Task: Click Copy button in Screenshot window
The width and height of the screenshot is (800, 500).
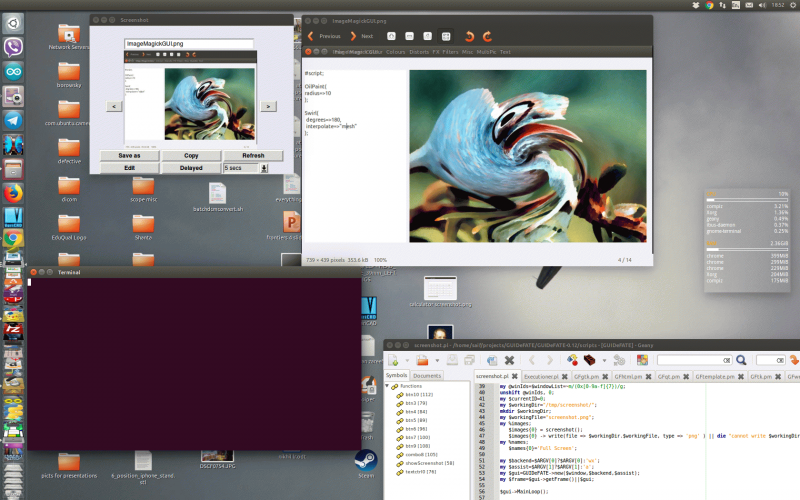Action: [191, 156]
